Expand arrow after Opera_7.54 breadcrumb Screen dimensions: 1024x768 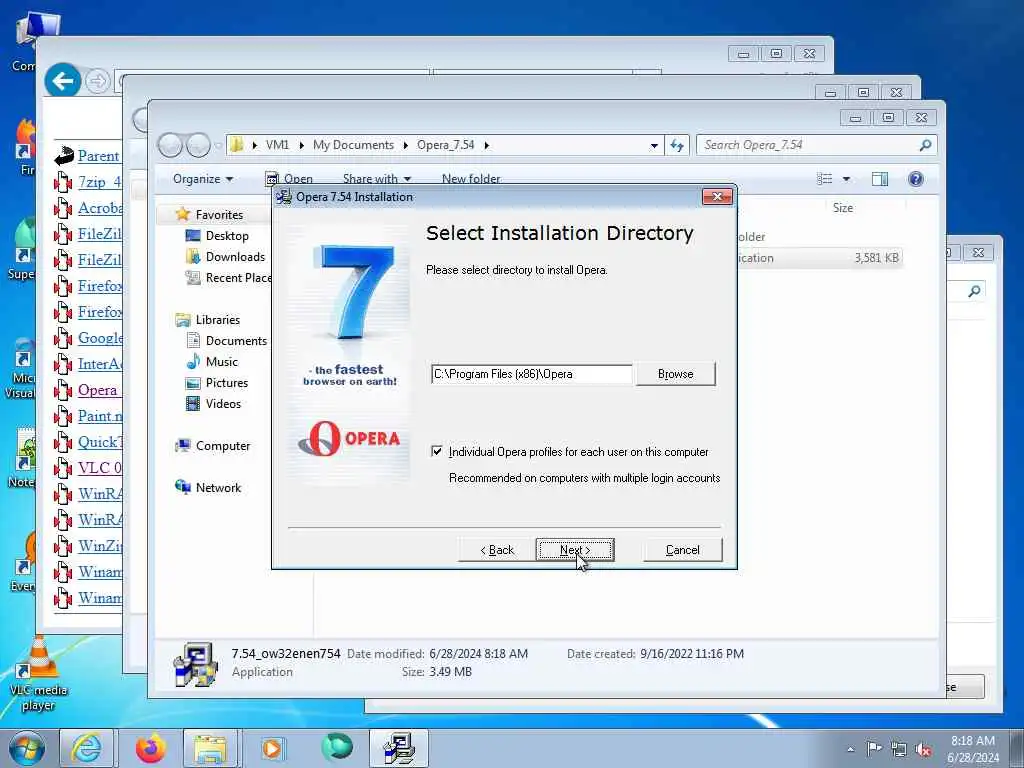487,145
